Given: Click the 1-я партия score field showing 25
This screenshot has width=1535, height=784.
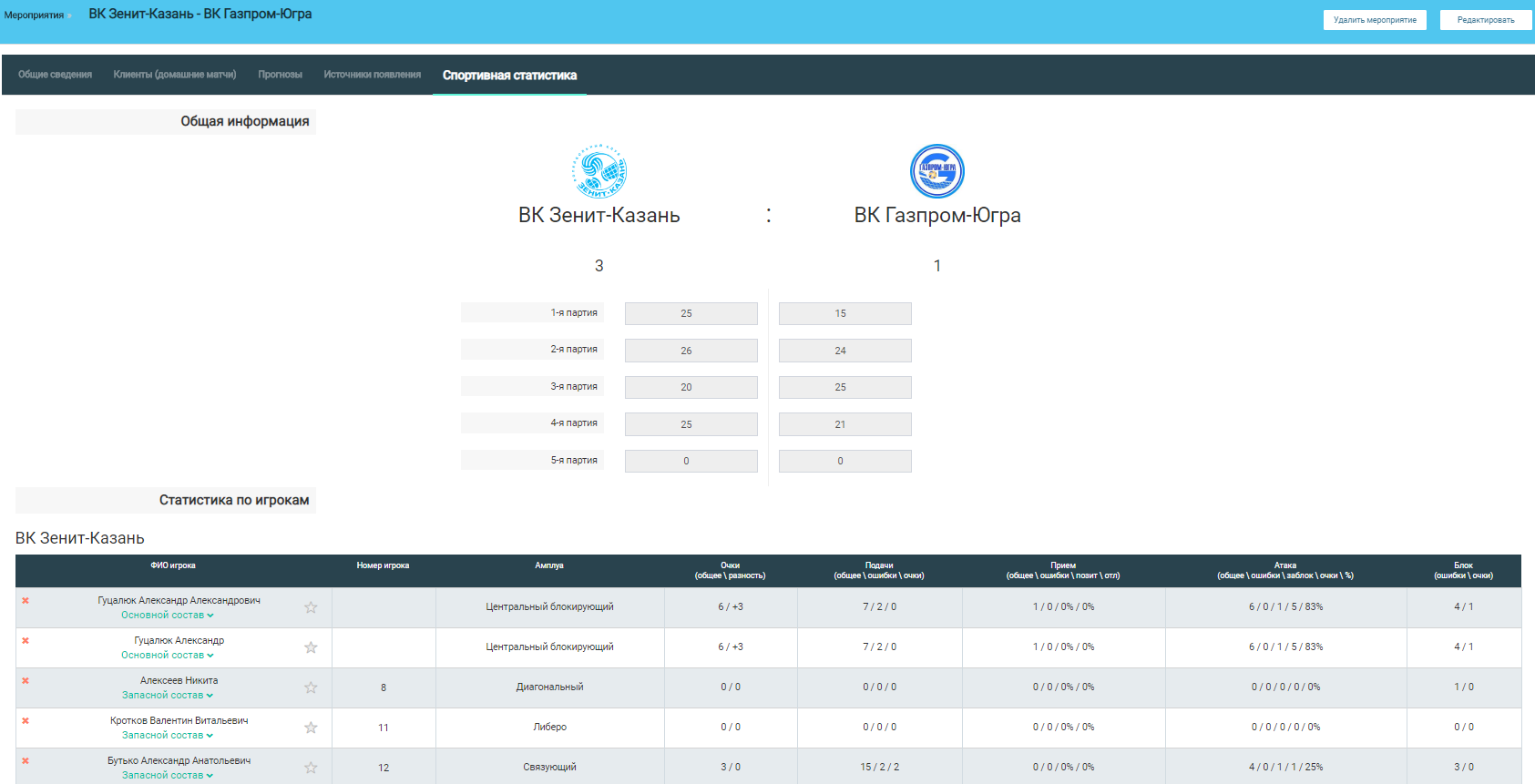Looking at the screenshot, I should point(691,313).
